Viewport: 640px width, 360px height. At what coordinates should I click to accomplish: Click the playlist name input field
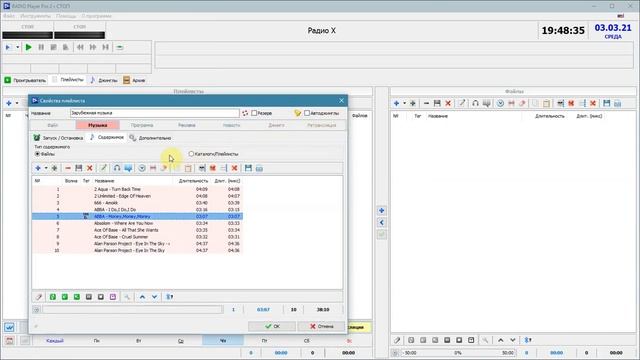(x=155, y=113)
